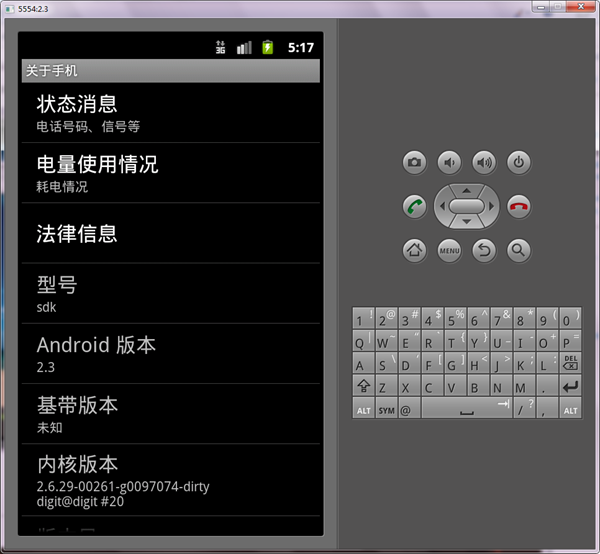Click the signal strength icon
This screenshot has height=554, width=600.
pyautogui.click(x=244, y=47)
